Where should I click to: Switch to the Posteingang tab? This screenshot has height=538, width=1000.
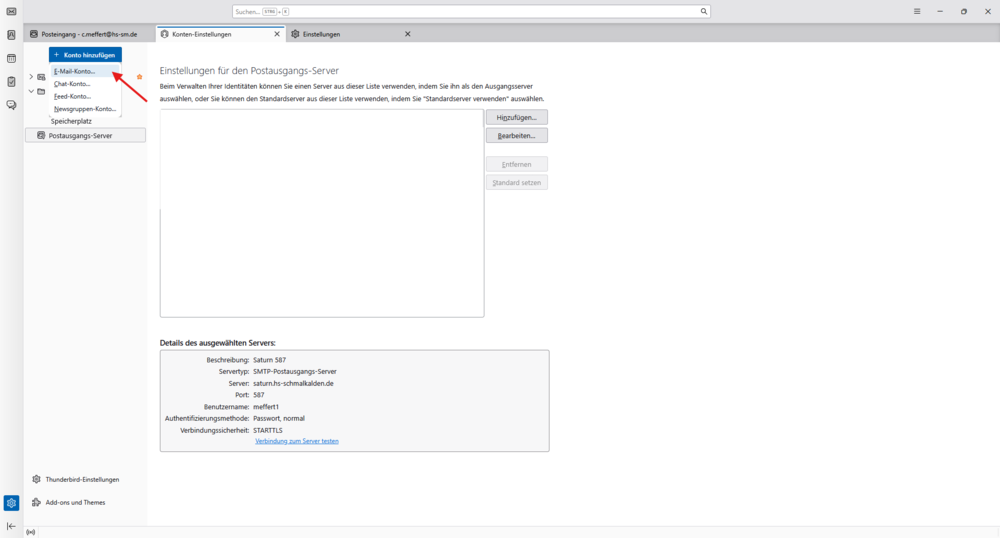[90, 34]
